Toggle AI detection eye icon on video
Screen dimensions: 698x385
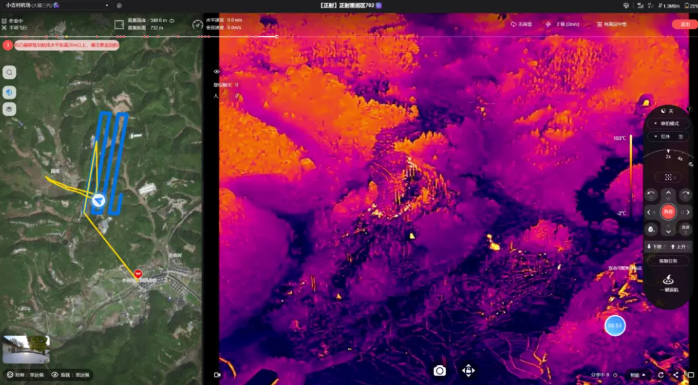click(217, 72)
